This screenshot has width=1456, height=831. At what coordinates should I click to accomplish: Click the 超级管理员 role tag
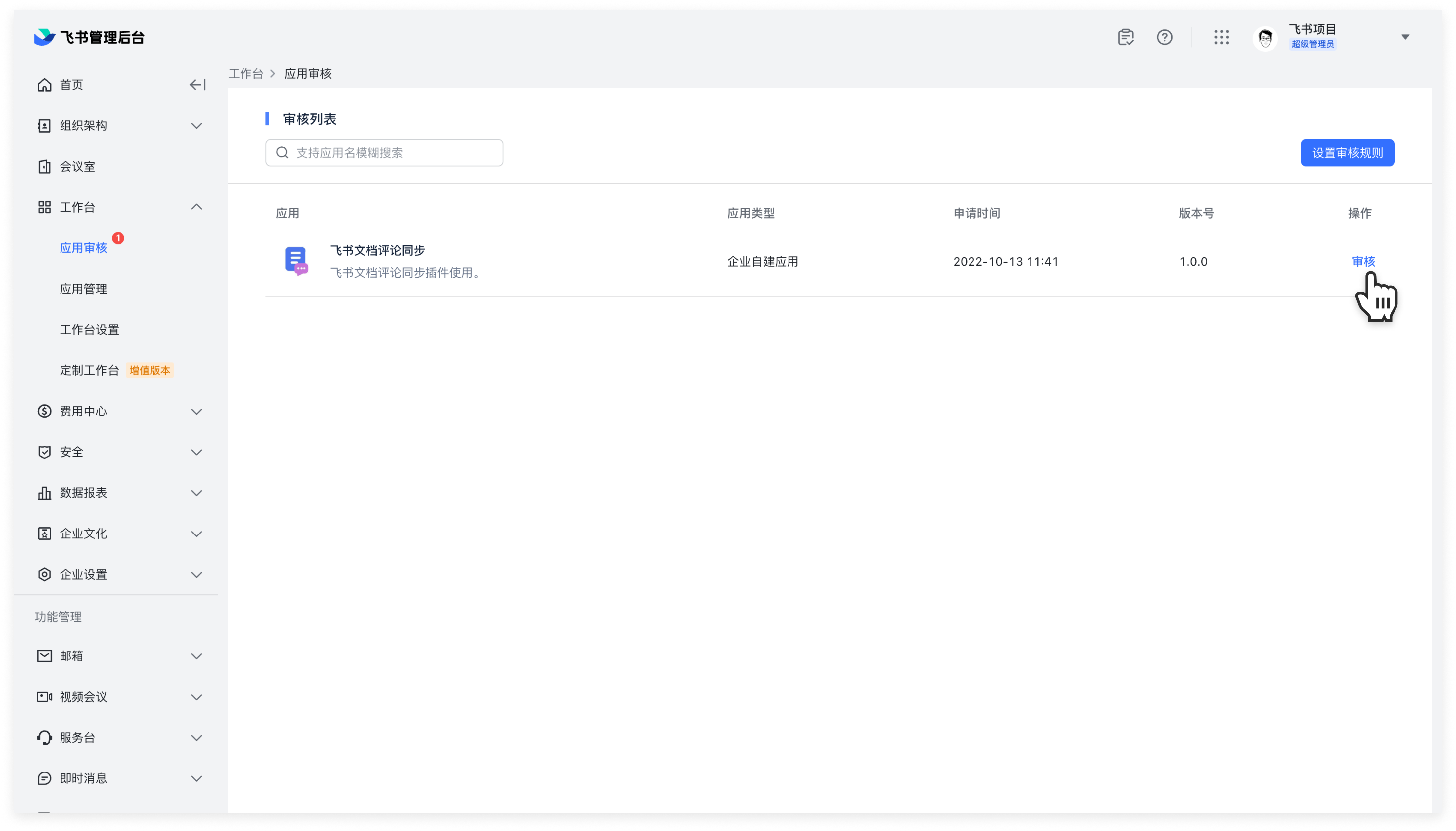pos(1312,44)
